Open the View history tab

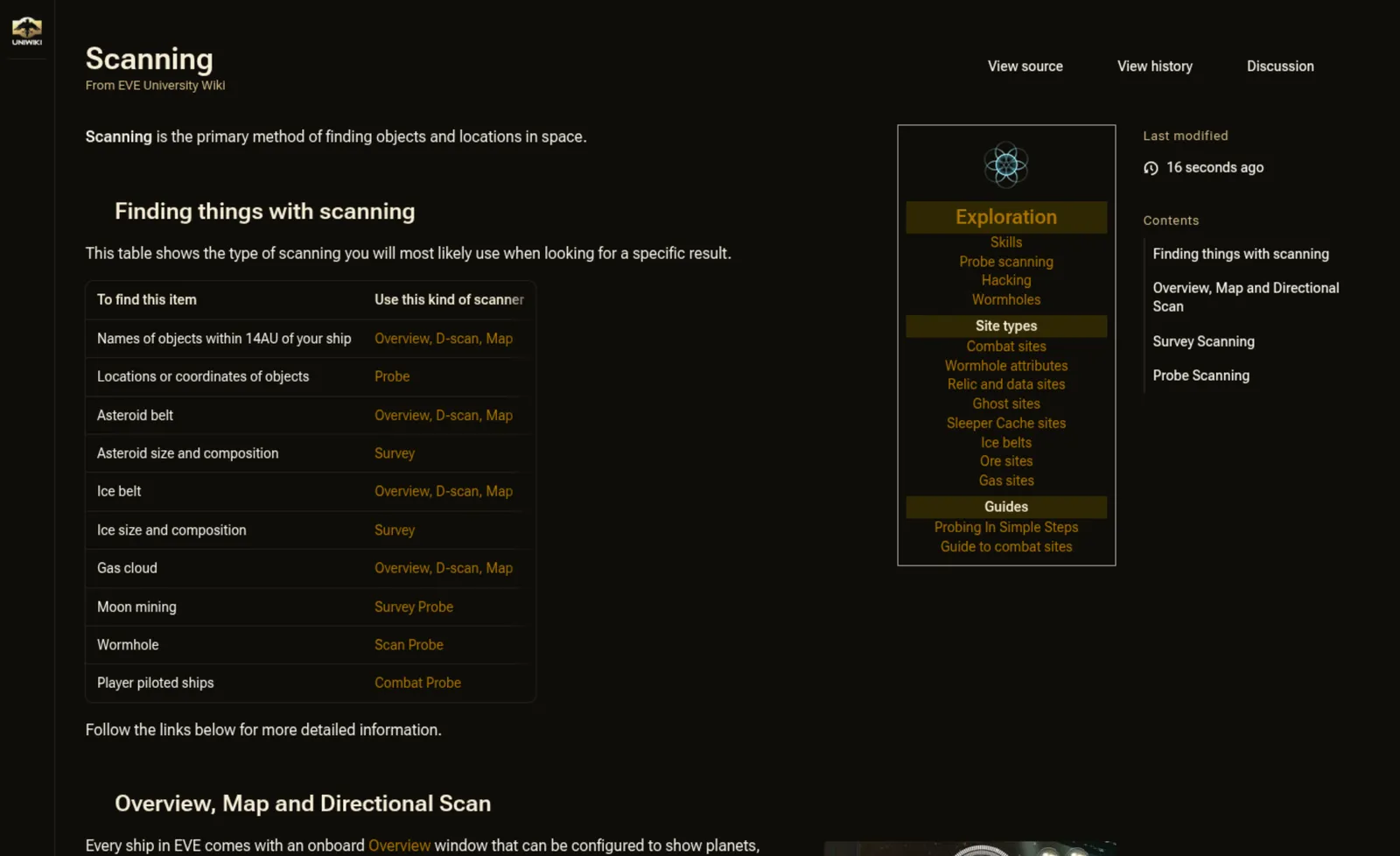point(1155,67)
